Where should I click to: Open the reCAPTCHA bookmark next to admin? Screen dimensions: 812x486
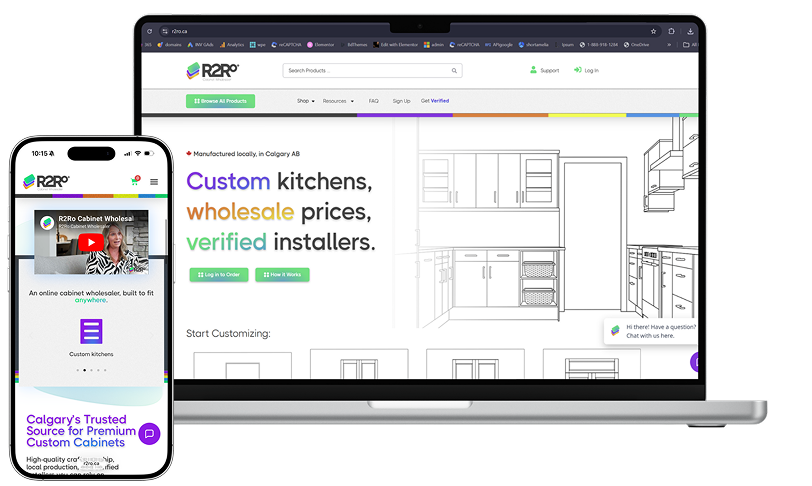(x=465, y=45)
